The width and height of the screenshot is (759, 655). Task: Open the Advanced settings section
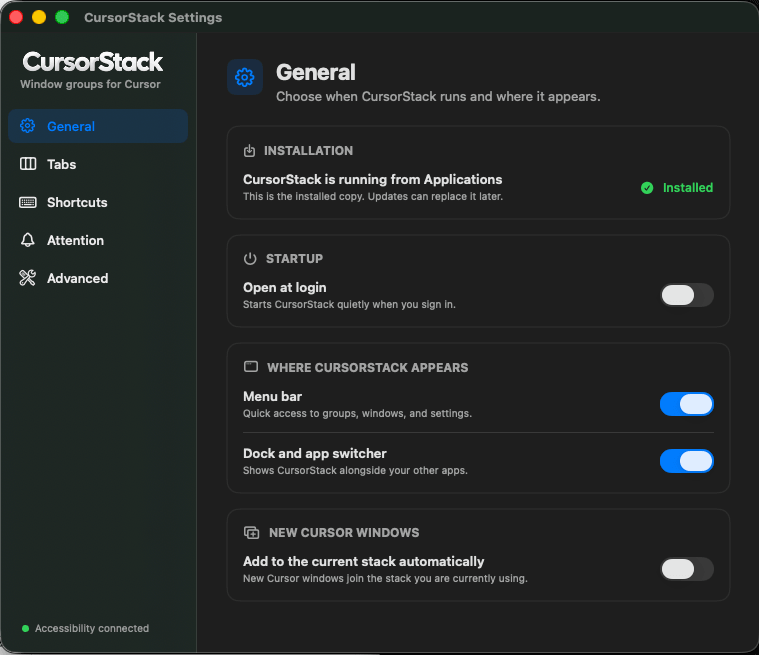click(98, 278)
